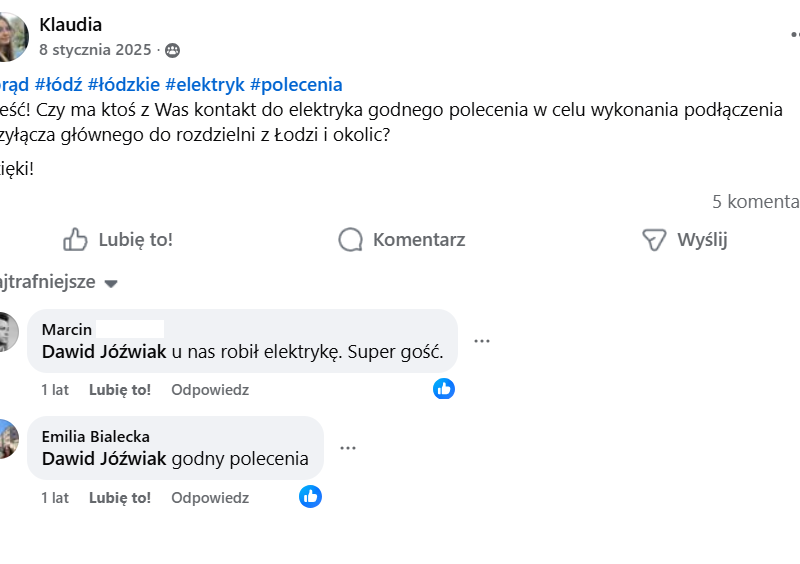
Task: Like Marcin's comment via Lubię to!
Action: (120, 390)
